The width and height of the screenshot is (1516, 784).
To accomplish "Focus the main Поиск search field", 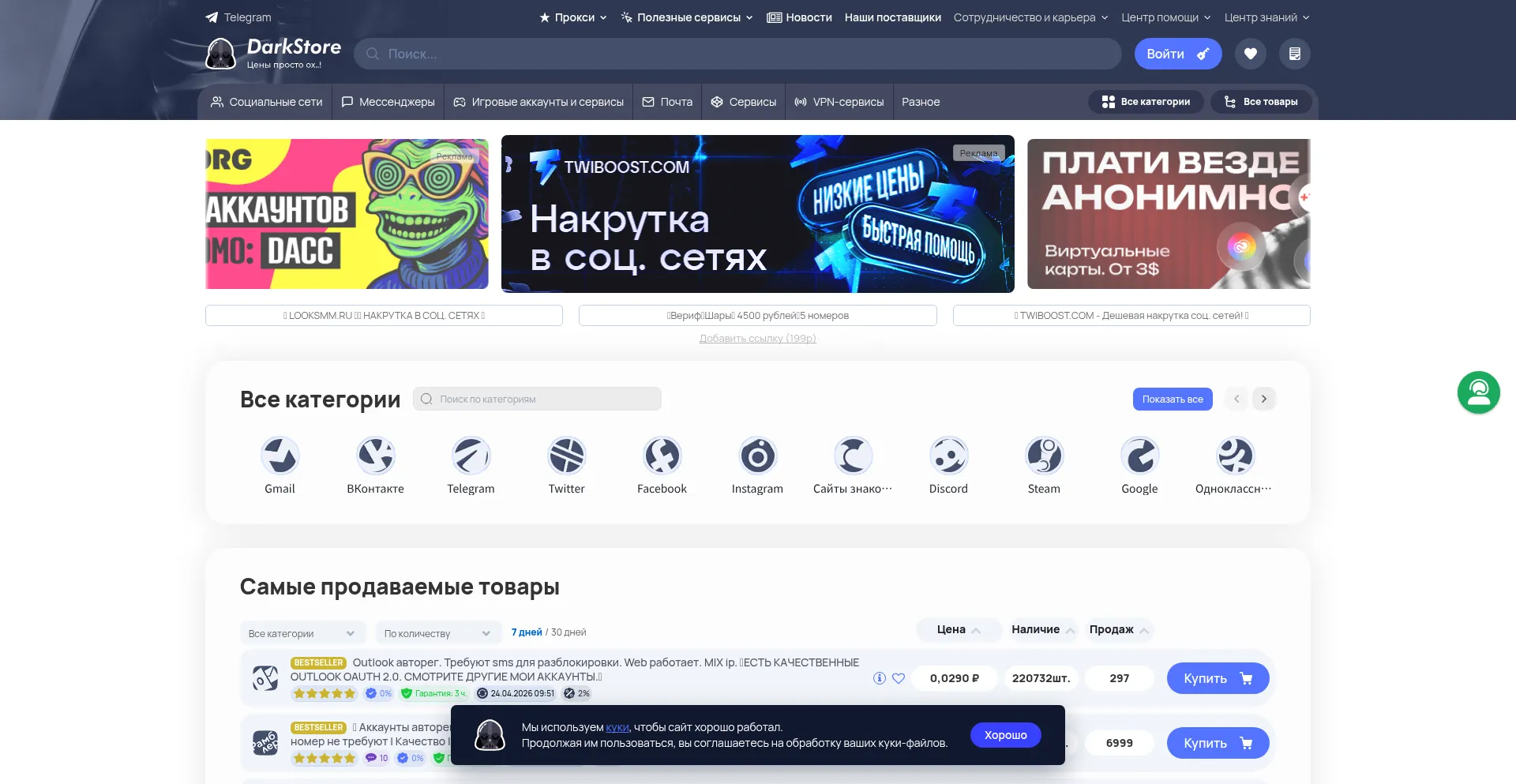I will 737,54.
